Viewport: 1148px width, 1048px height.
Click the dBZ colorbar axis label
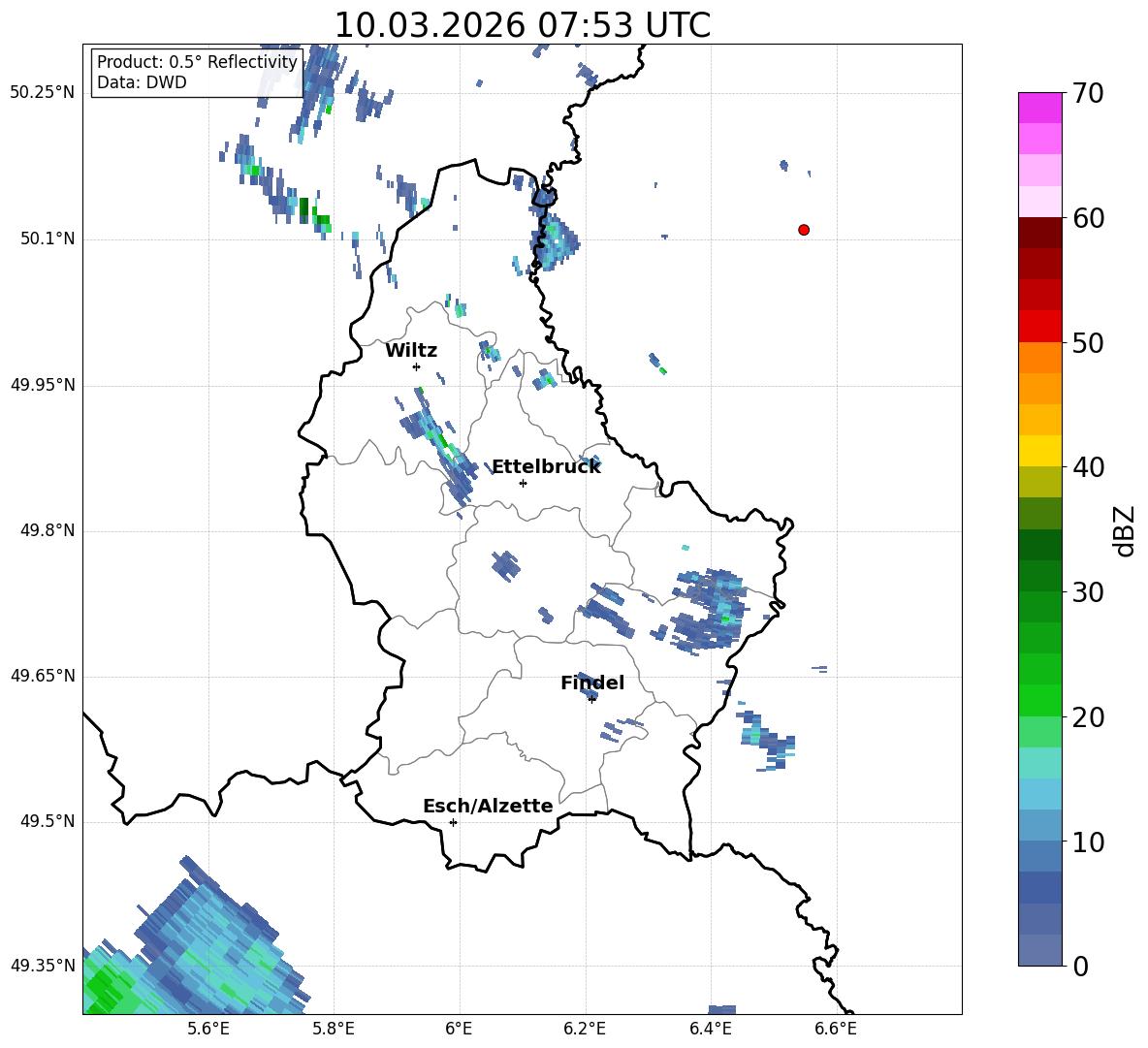[x=1125, y=530]
